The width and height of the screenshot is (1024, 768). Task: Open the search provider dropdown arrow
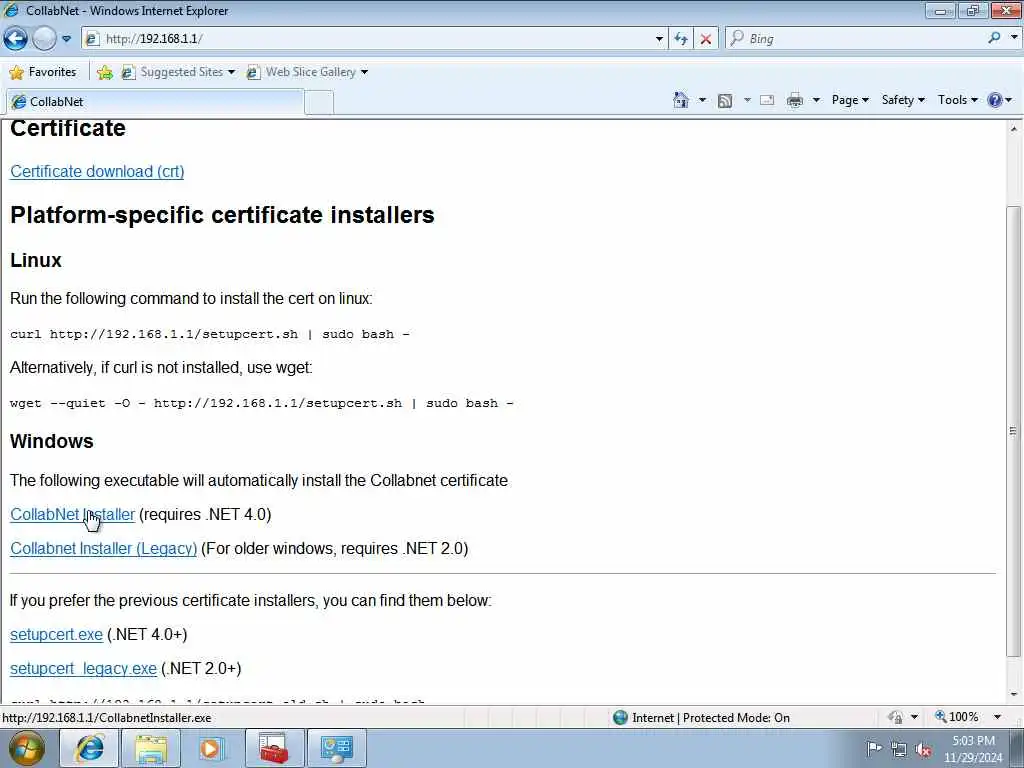(1014, 38)
